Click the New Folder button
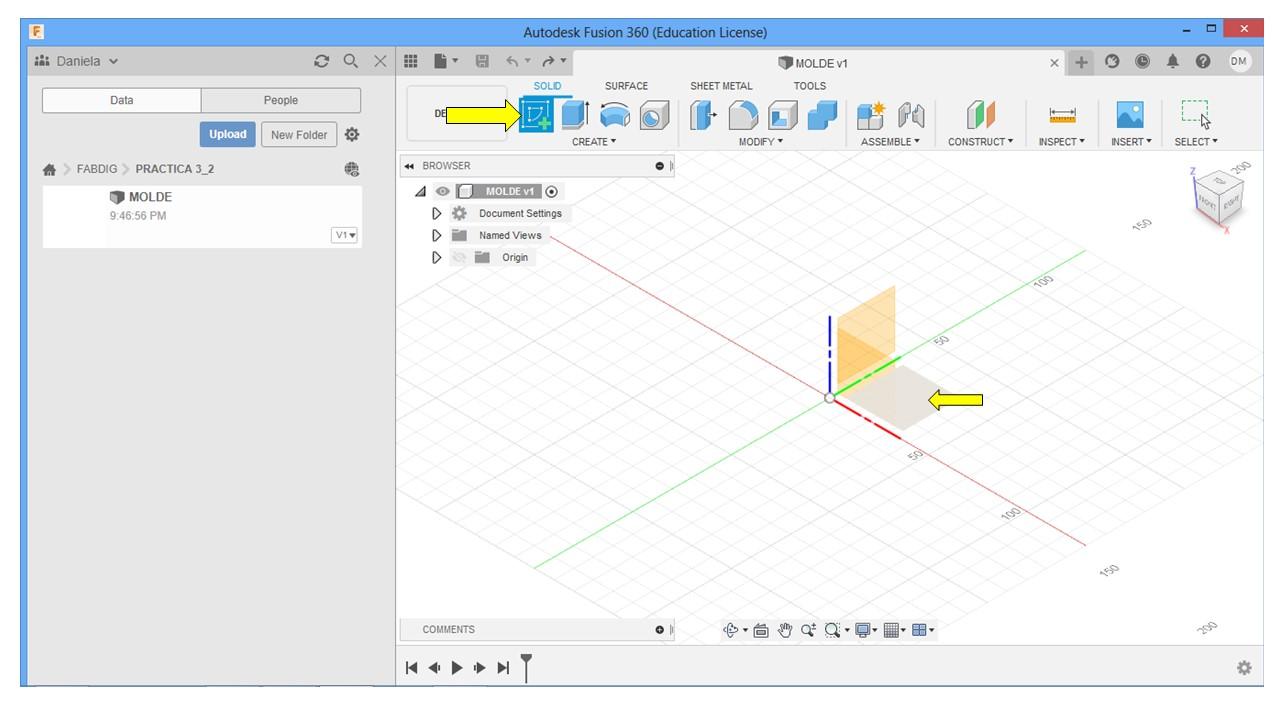Screen dimensions: 1280x720 299,134
